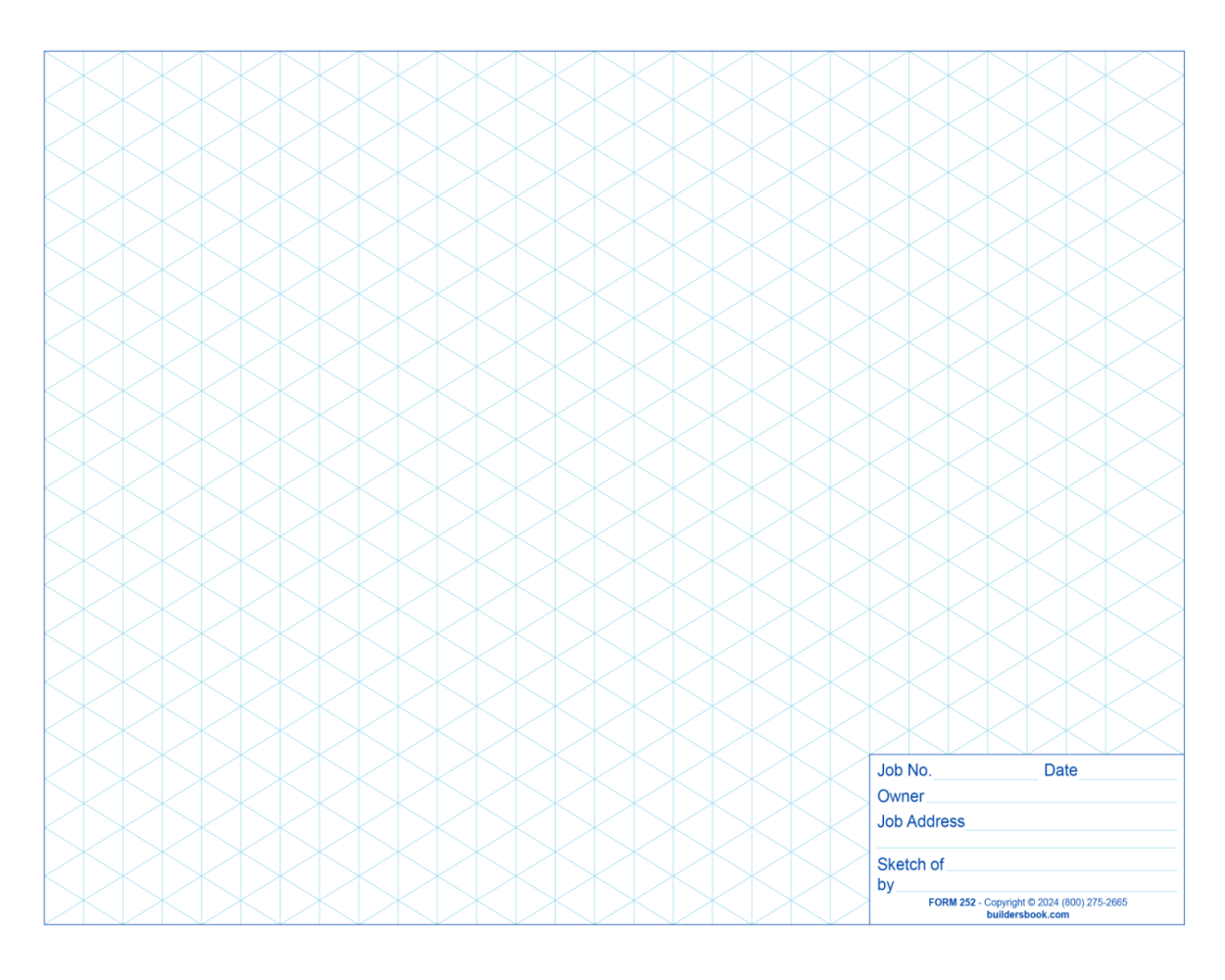Image resolution: width=1225 pixels, height=980 pixels.
Task: Click the 'by' label text
Action: [x=884, y=885]
